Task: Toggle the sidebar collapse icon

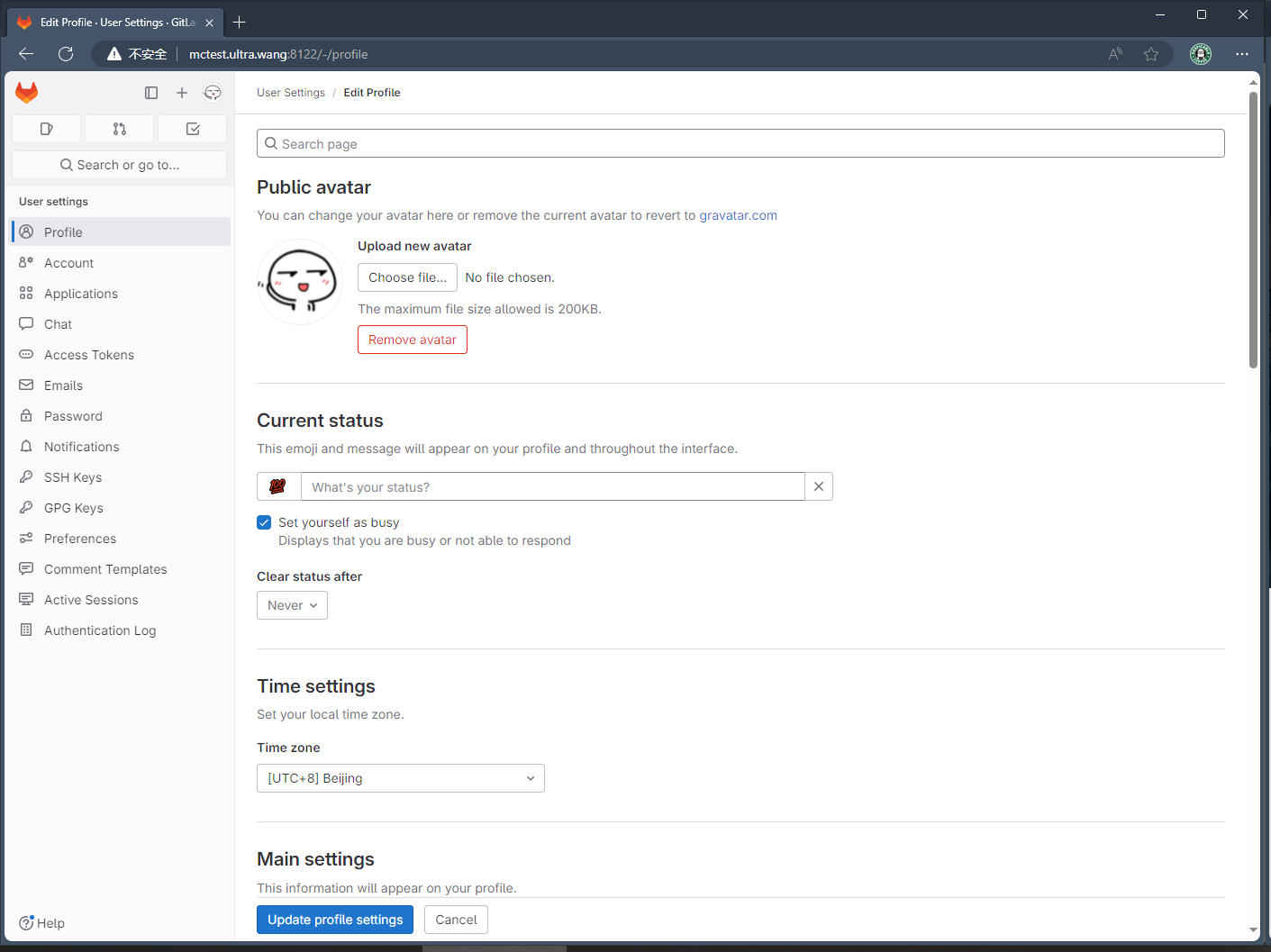Action: [151, 93]
